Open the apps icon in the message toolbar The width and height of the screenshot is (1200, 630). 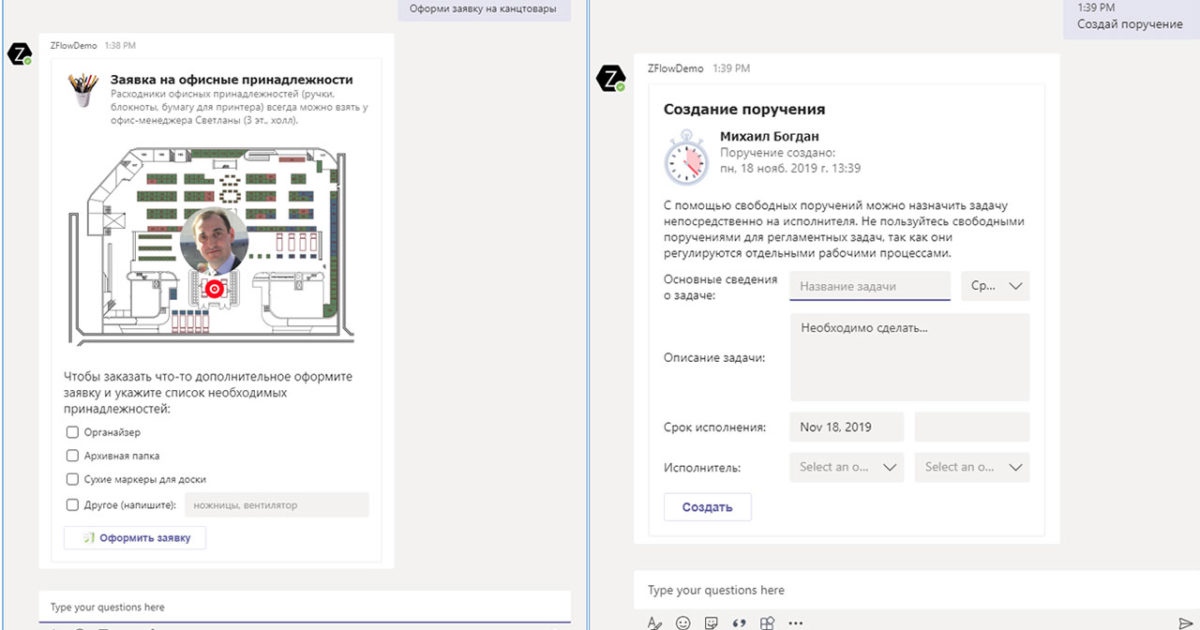pyautogui.click(x=766, y=622)
